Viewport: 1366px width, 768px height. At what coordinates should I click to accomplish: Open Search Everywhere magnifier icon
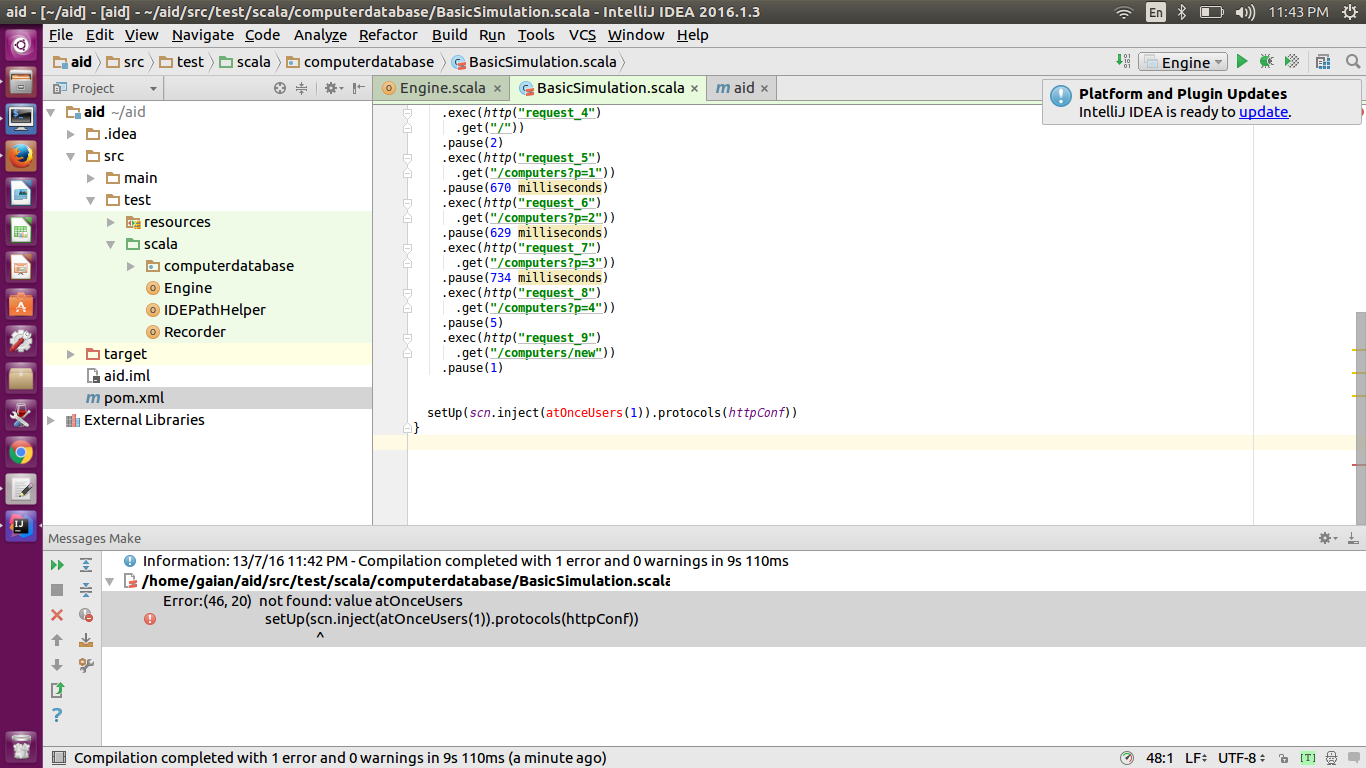[x=1352, y=61]
